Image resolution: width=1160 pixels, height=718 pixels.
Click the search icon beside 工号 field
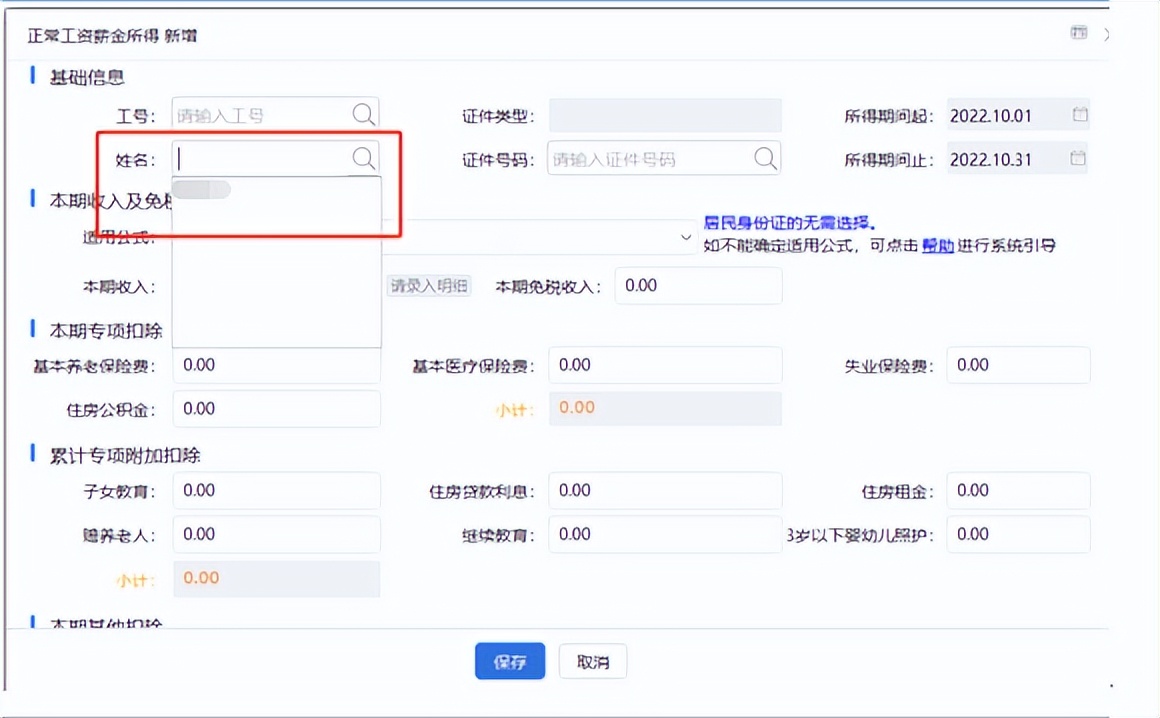364,113
